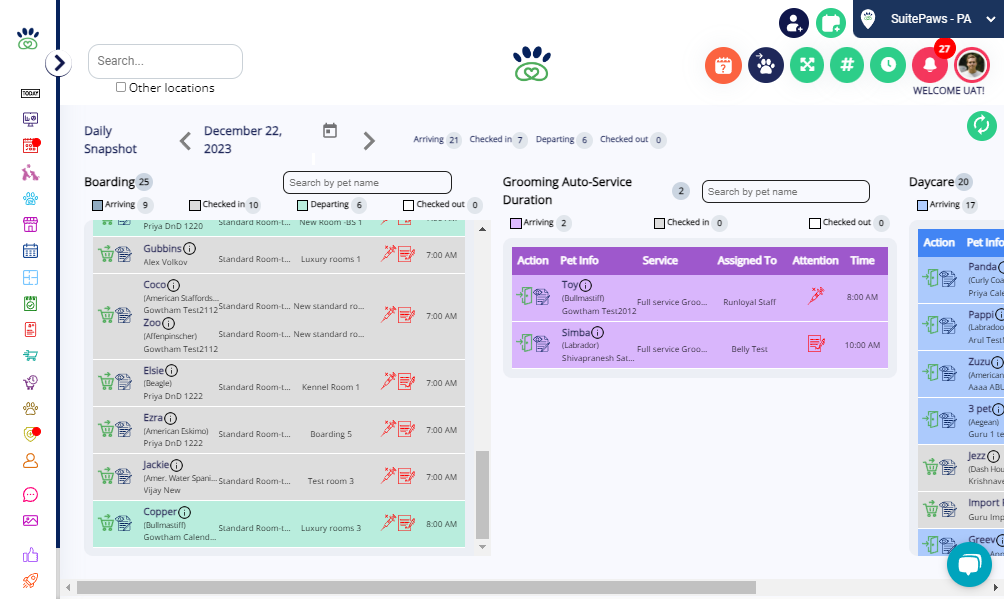The image size is (1004, 599).
Task: Go to the previous day arrow
Action: pyautogui.click(x=185, y=140)
